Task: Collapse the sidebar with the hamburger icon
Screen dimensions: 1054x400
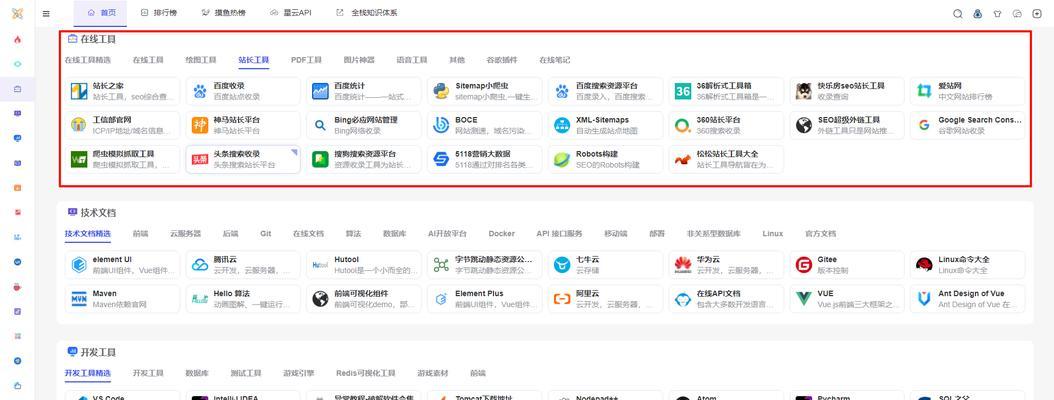Action: pyautogui.click(x=46, y=13)
